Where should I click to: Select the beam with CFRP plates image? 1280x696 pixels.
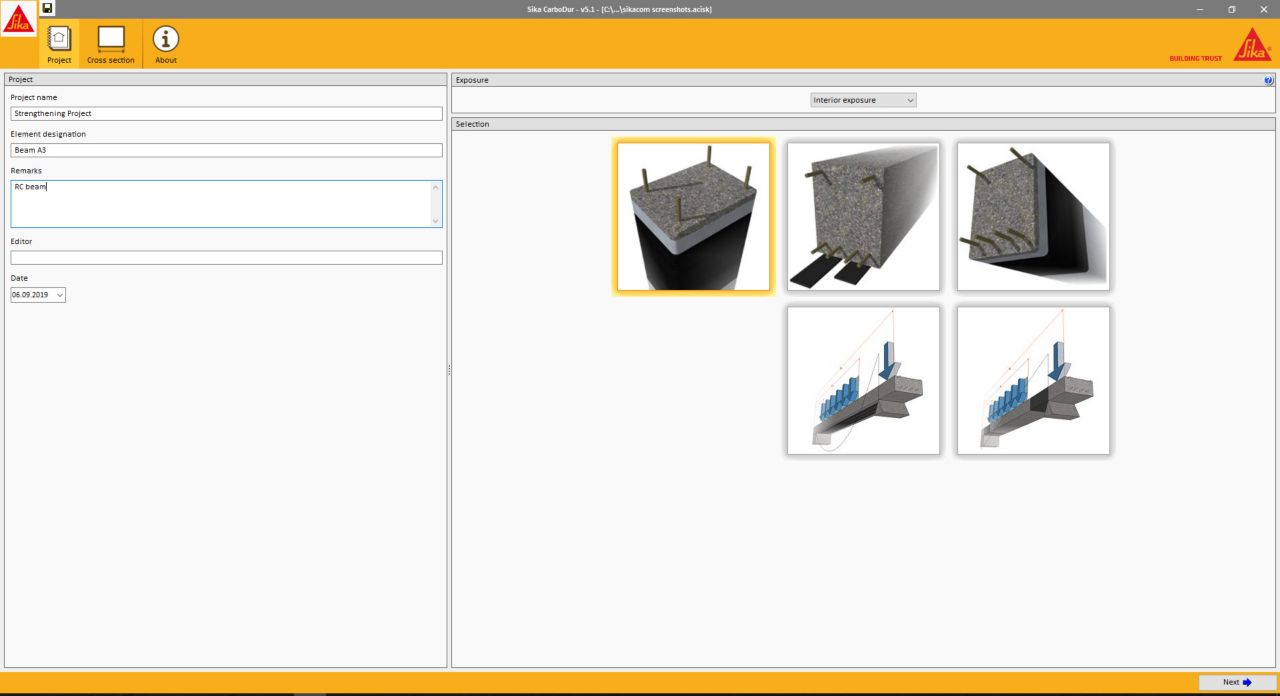tap(863, 217)
